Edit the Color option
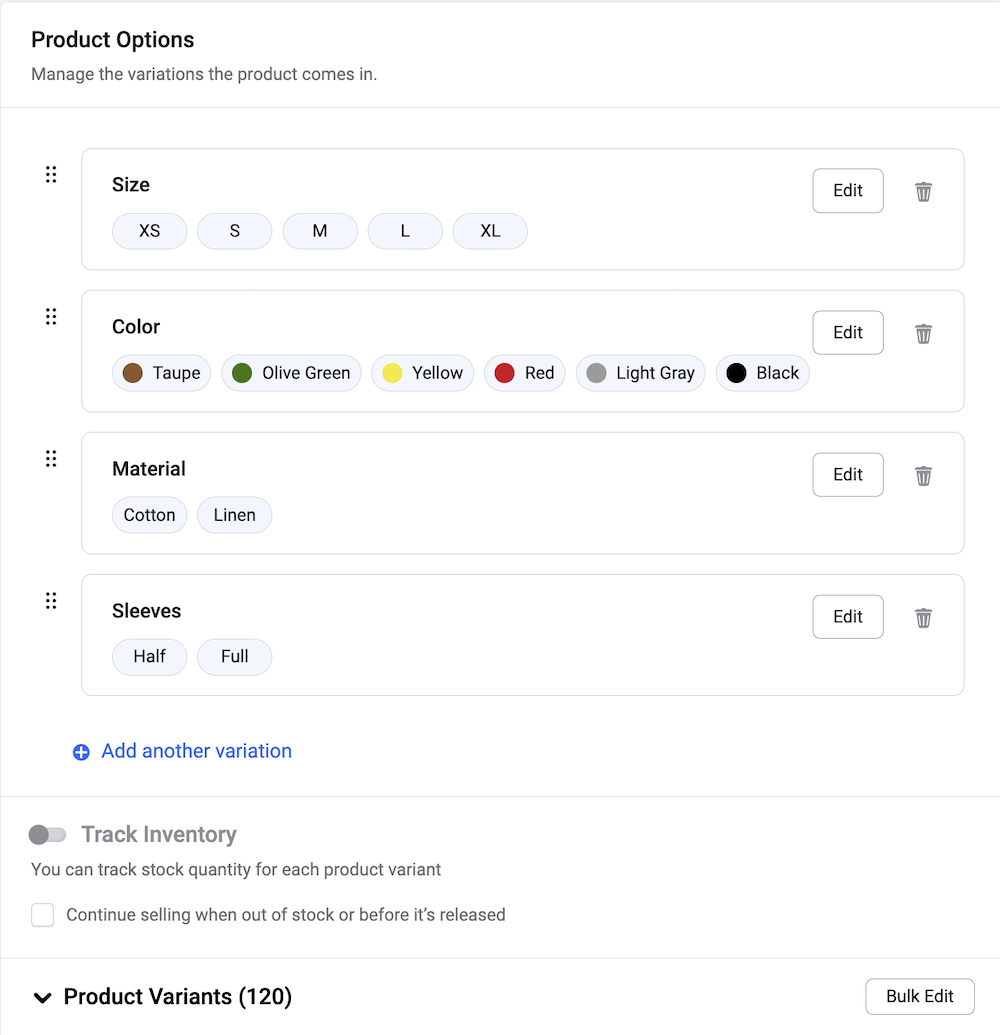The height and width of the screenshot is (1035, 1000). (x=848, y=333)
